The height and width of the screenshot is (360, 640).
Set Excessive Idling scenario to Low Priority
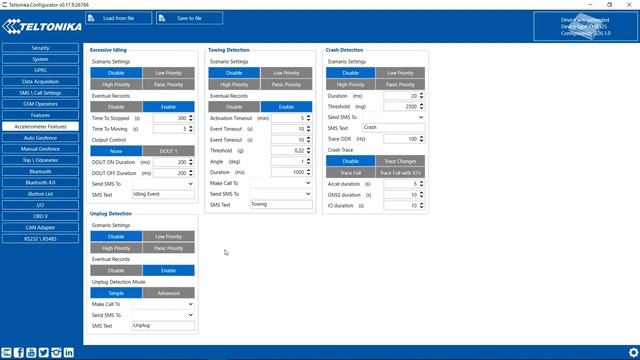coord(169,73)
